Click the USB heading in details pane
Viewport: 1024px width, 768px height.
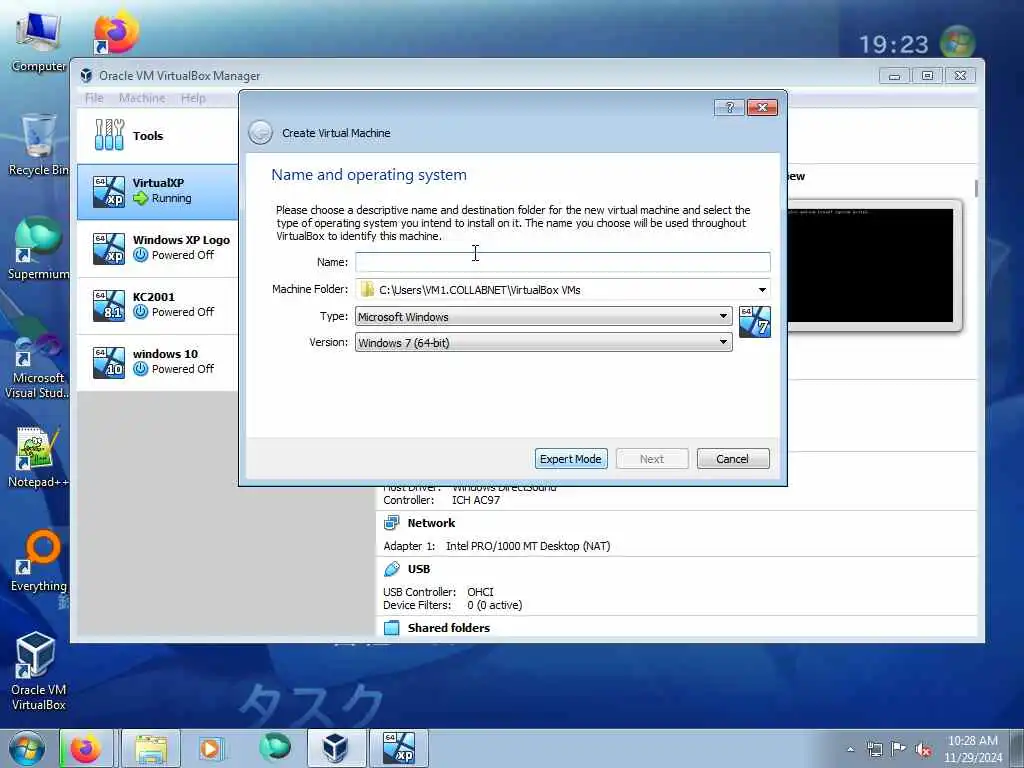point(419,569)
